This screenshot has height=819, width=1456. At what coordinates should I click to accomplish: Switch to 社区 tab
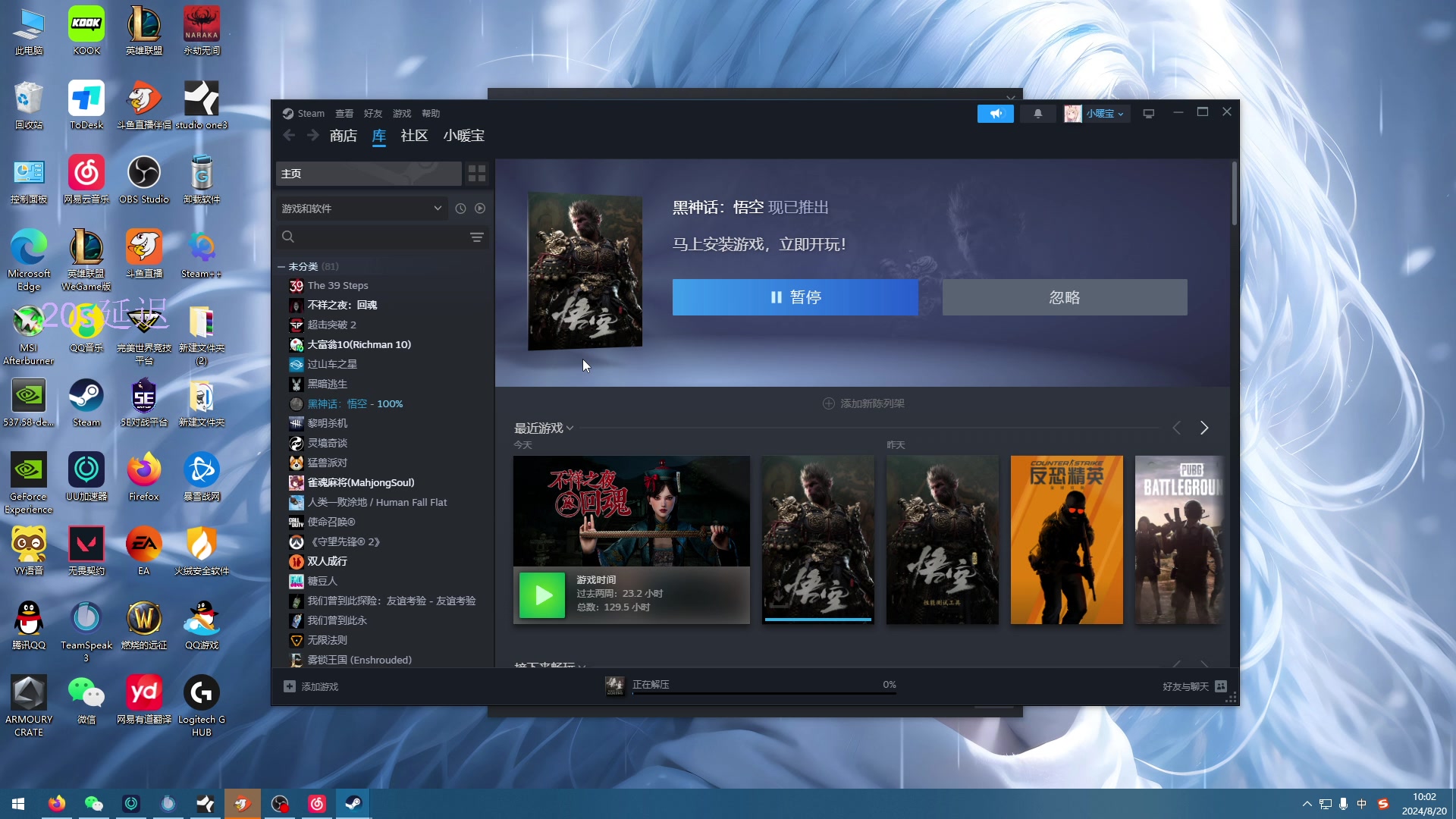(414, 136)
